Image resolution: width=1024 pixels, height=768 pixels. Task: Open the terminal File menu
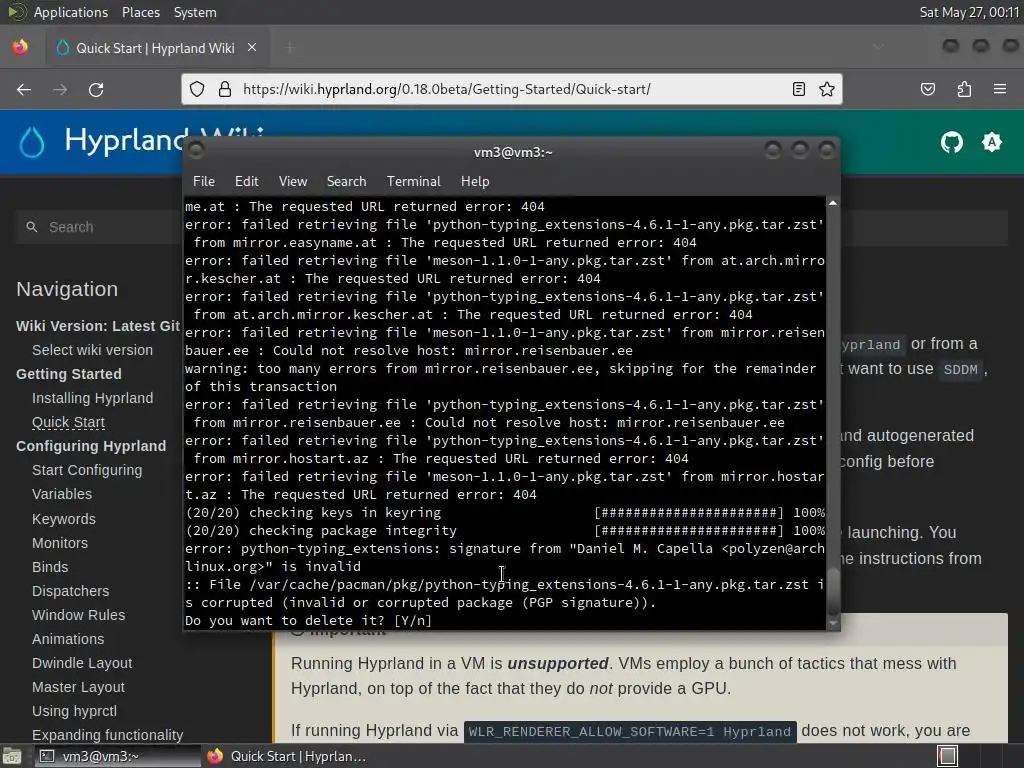tap(204, 182)
